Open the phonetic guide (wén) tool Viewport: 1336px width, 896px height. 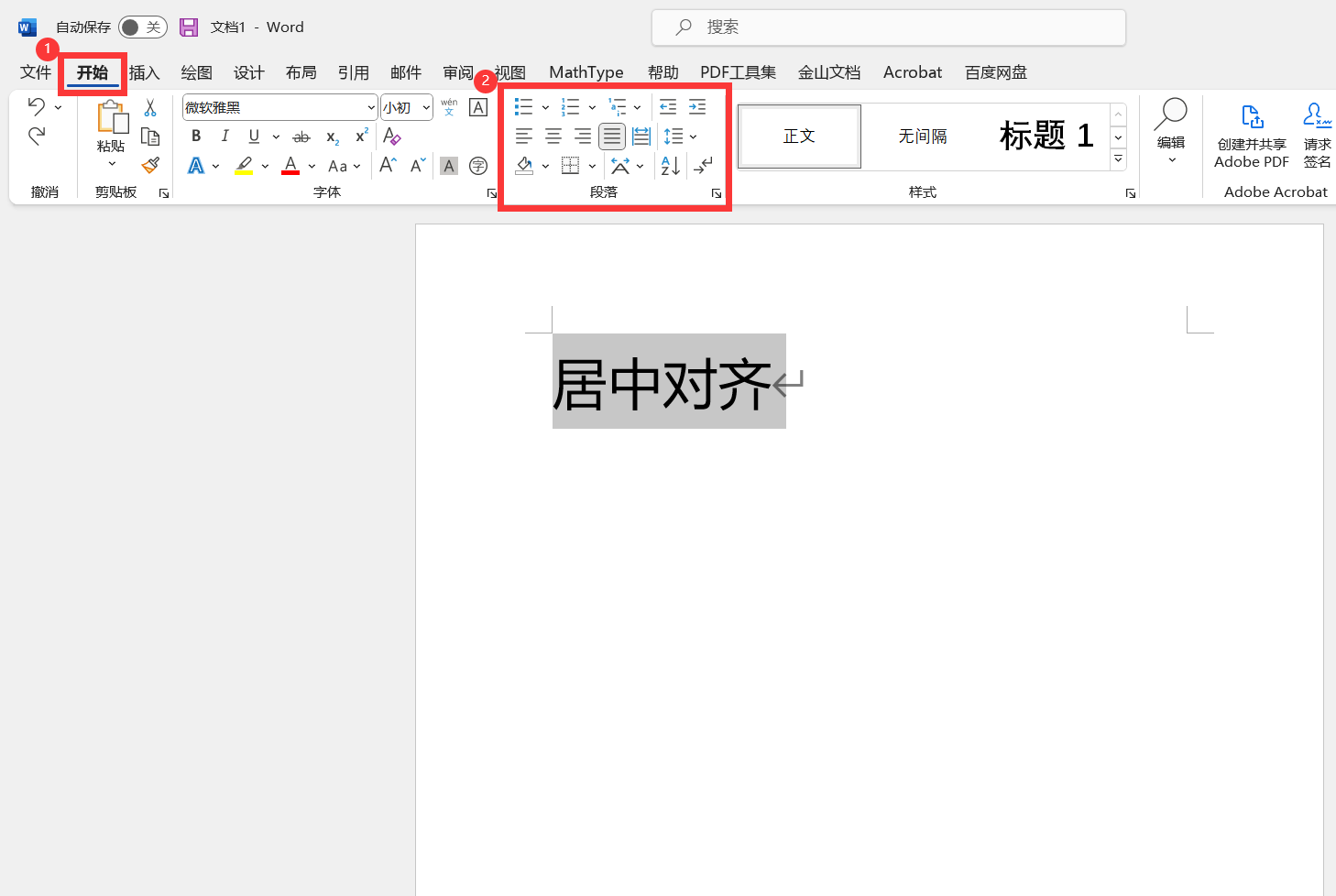pos(449,107)
